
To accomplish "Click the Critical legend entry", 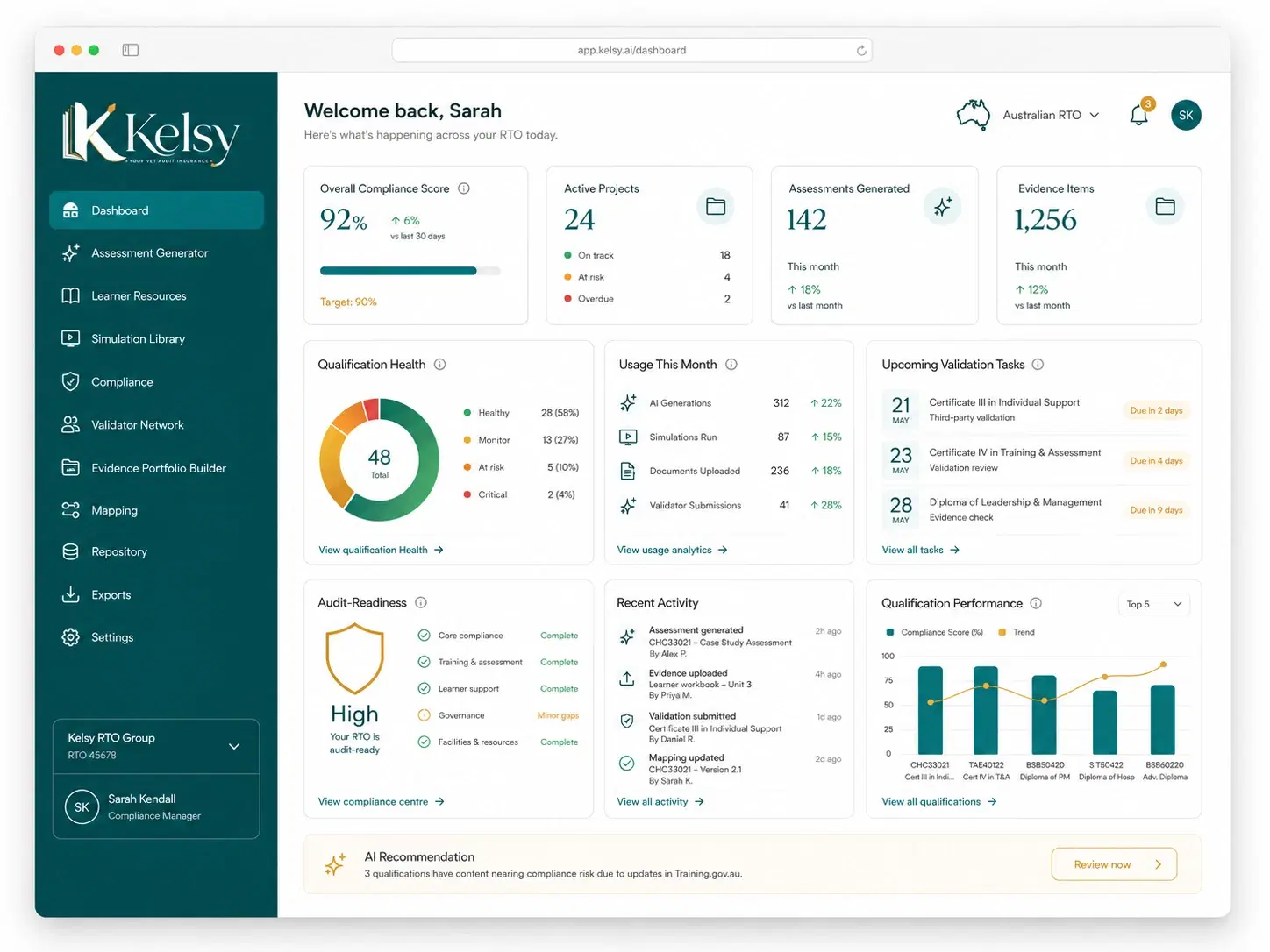I will [x=519, y=494].
